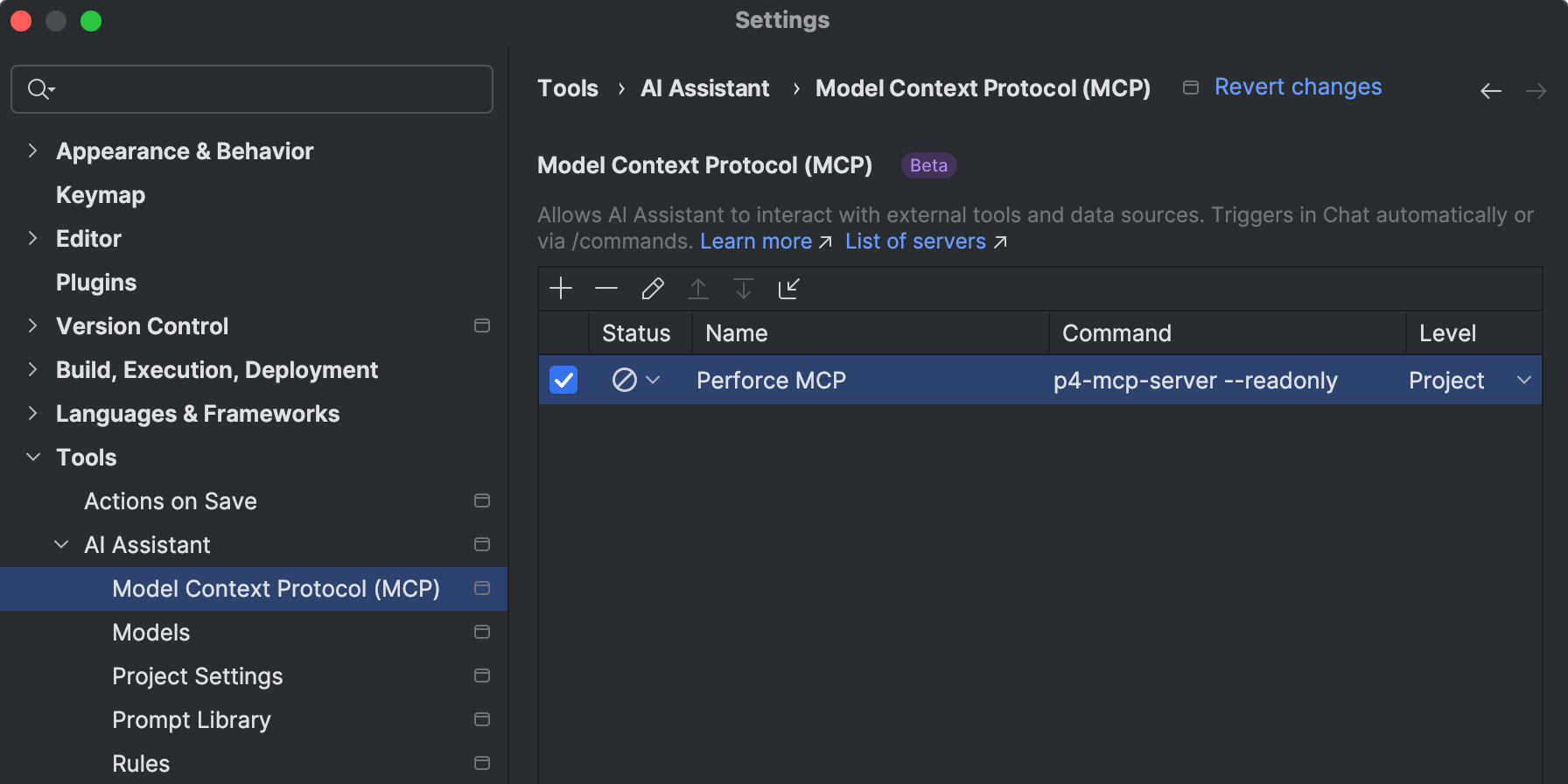Screen dimensions: 1568x784
Task: Click the import configuration arrow icon
Action: pos(789,288)
